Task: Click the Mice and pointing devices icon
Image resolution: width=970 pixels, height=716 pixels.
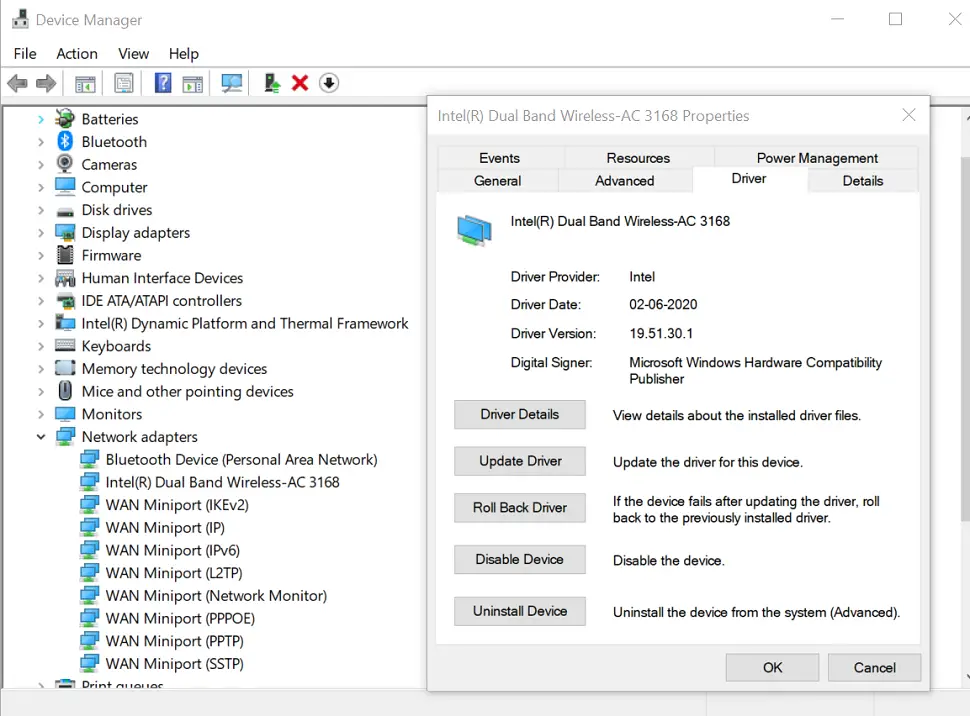Action: pos(65,390)
